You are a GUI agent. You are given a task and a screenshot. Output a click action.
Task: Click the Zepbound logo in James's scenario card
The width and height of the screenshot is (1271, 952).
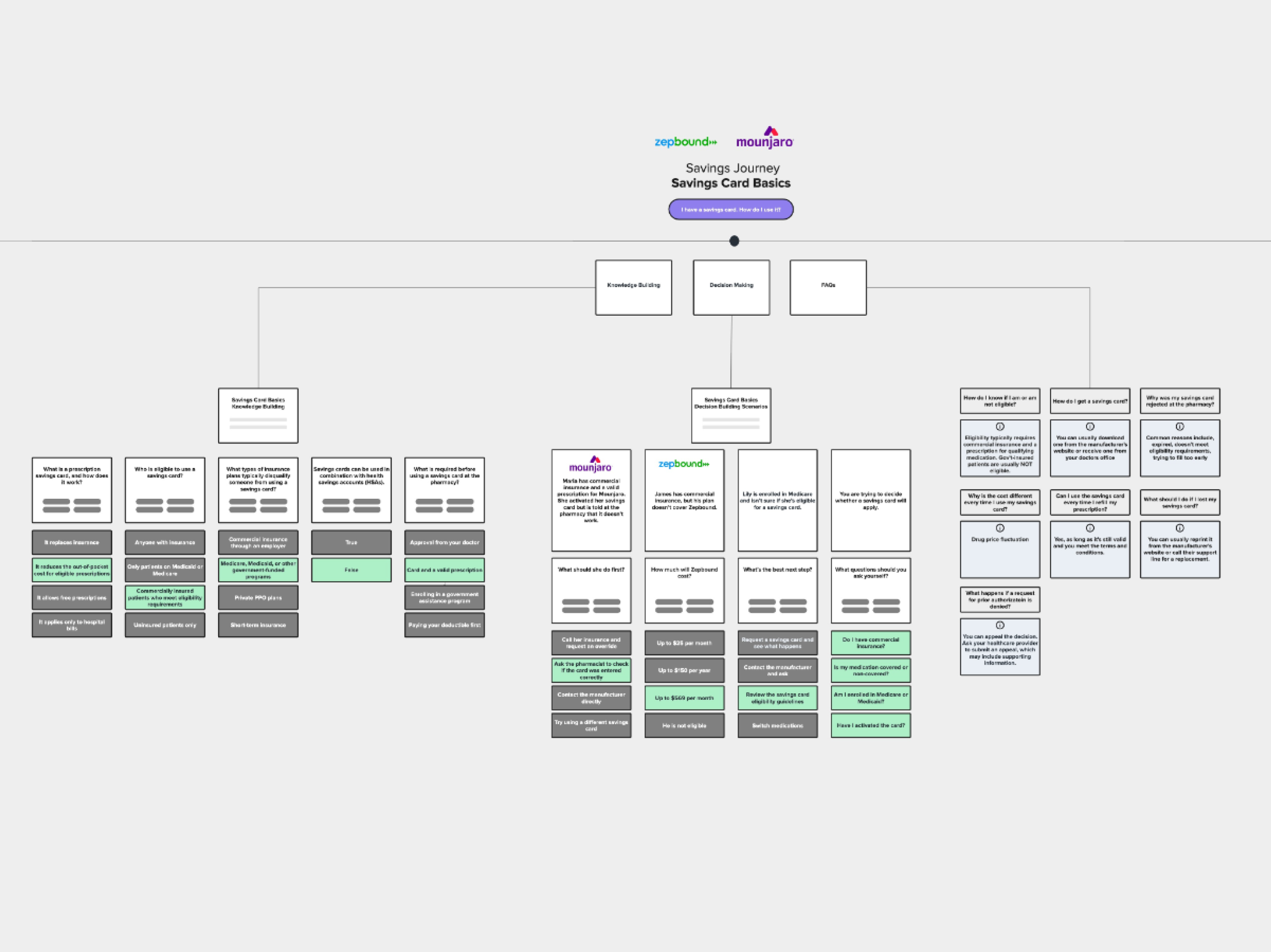tap(684, 464)
